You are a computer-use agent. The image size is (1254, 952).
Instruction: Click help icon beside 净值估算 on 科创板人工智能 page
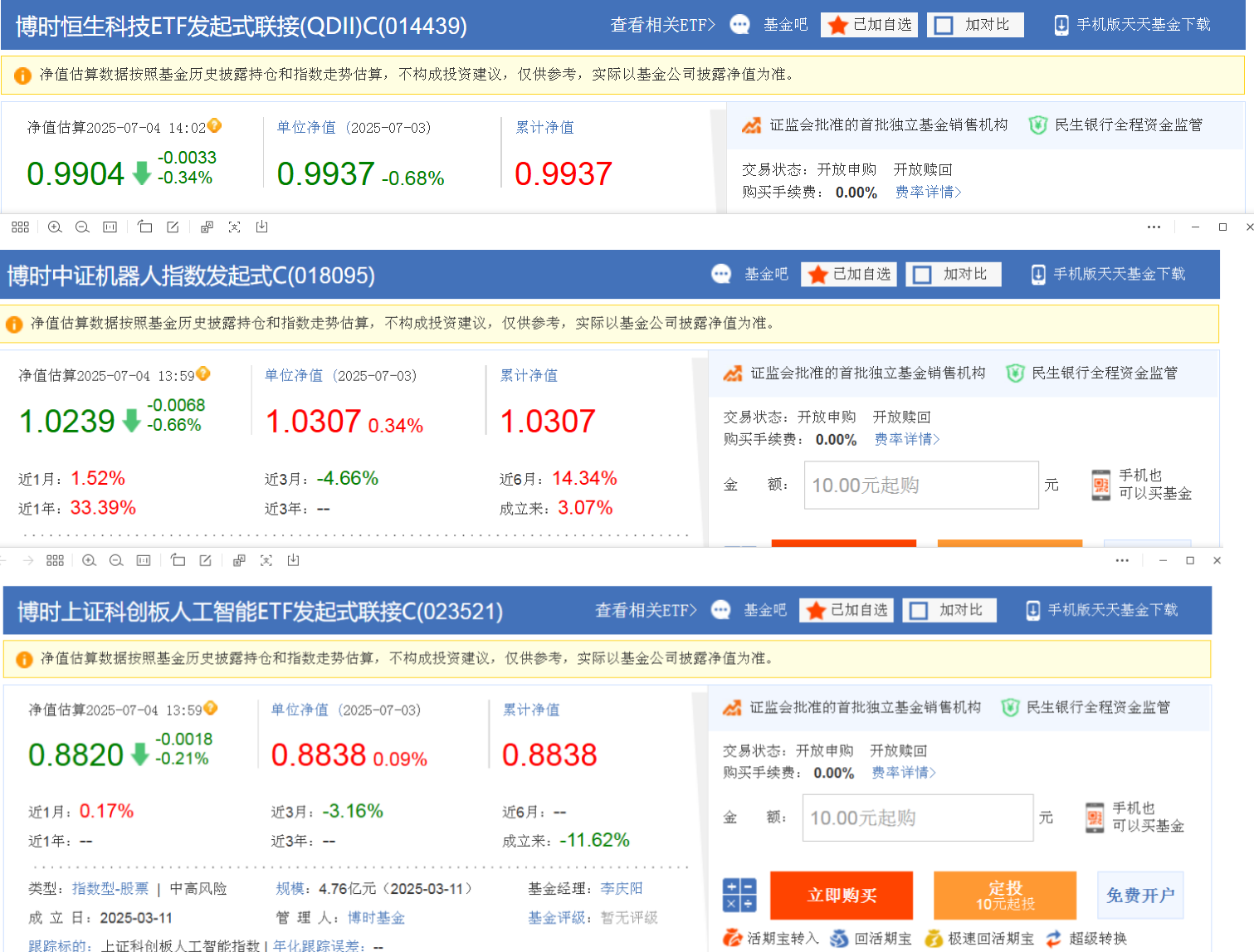pyautogui.click(x=211, y=708)
